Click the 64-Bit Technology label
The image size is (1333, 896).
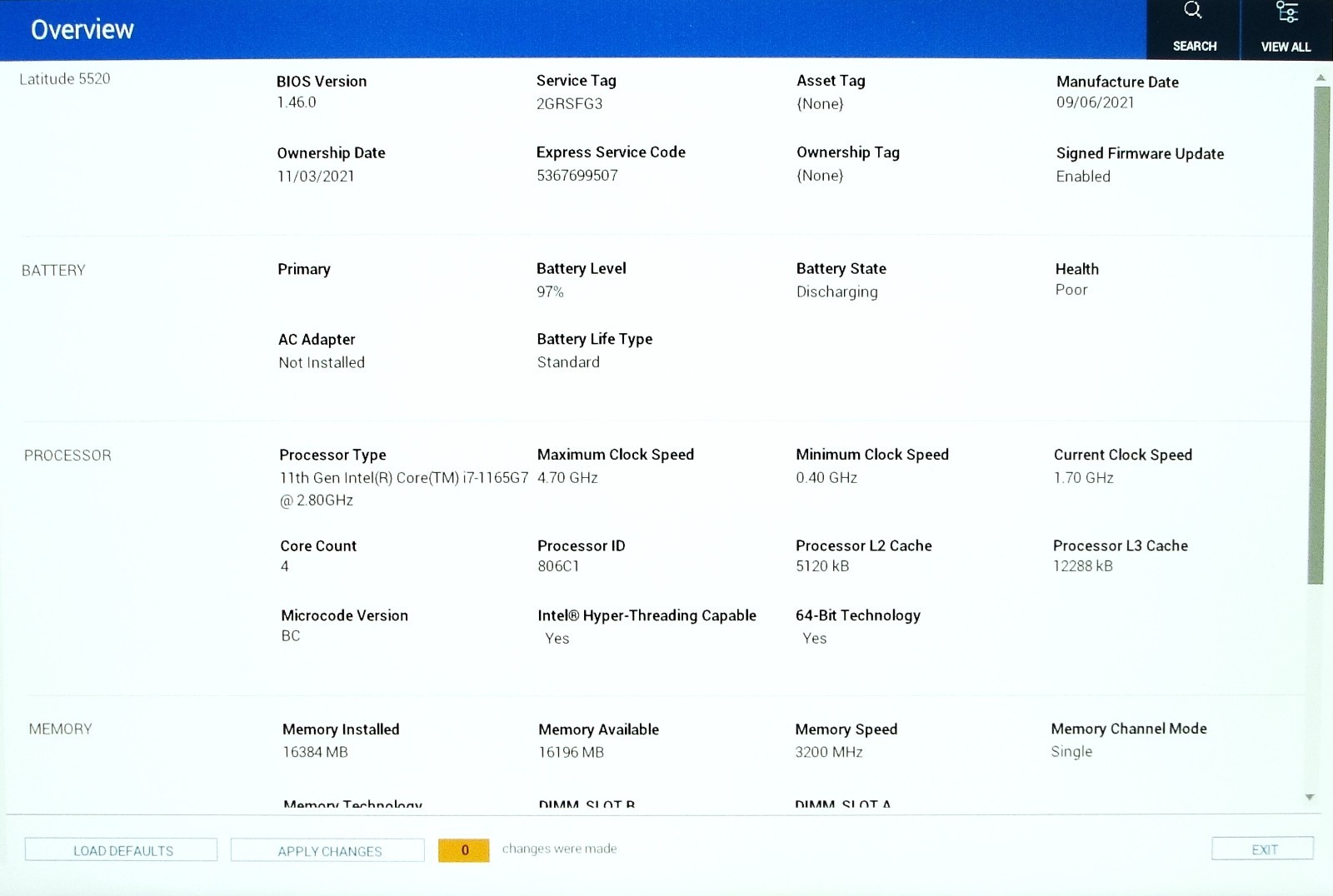[858, 616]
